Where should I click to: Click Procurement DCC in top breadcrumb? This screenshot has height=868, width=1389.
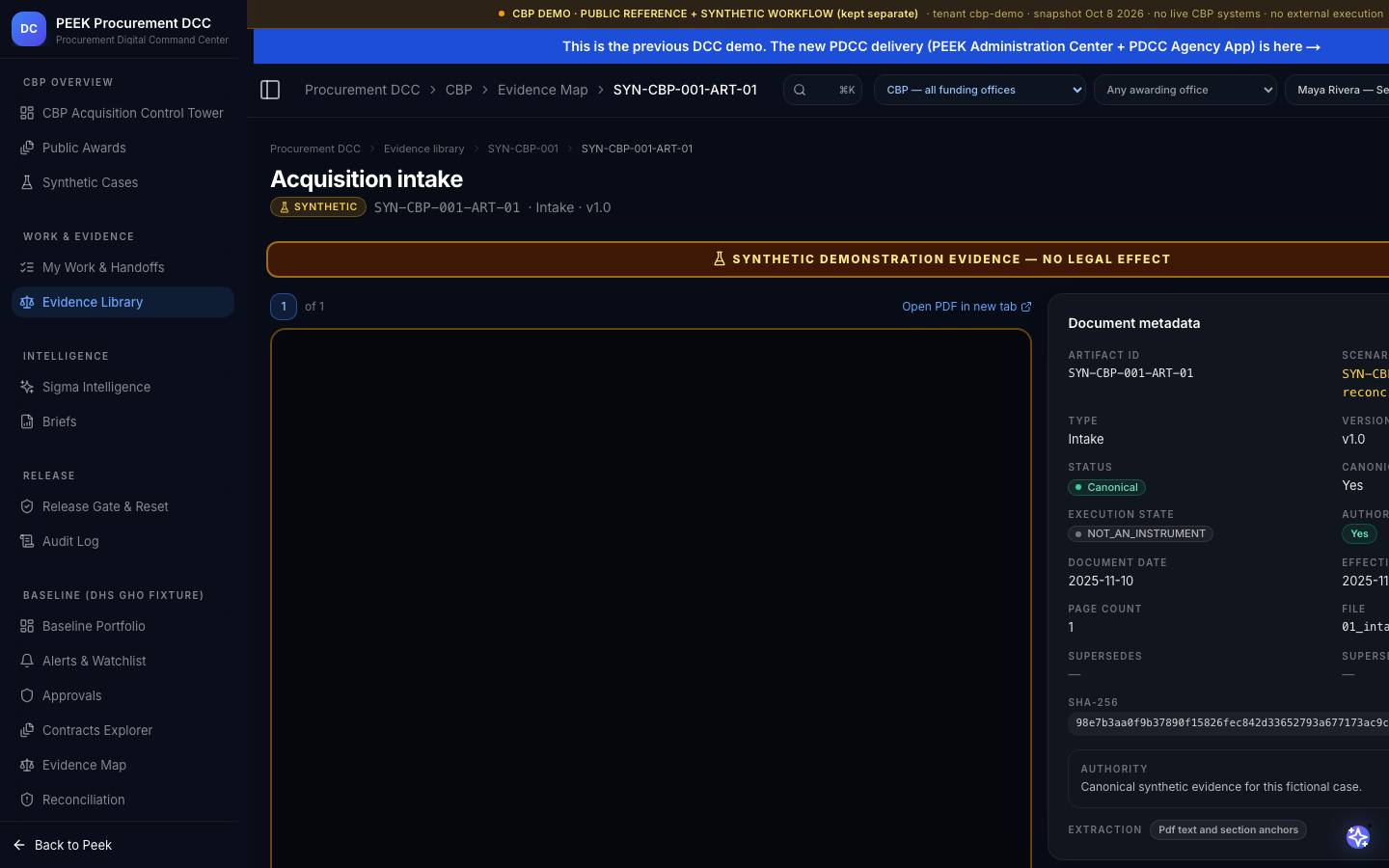pyautogui.click(x=363, y=90)
